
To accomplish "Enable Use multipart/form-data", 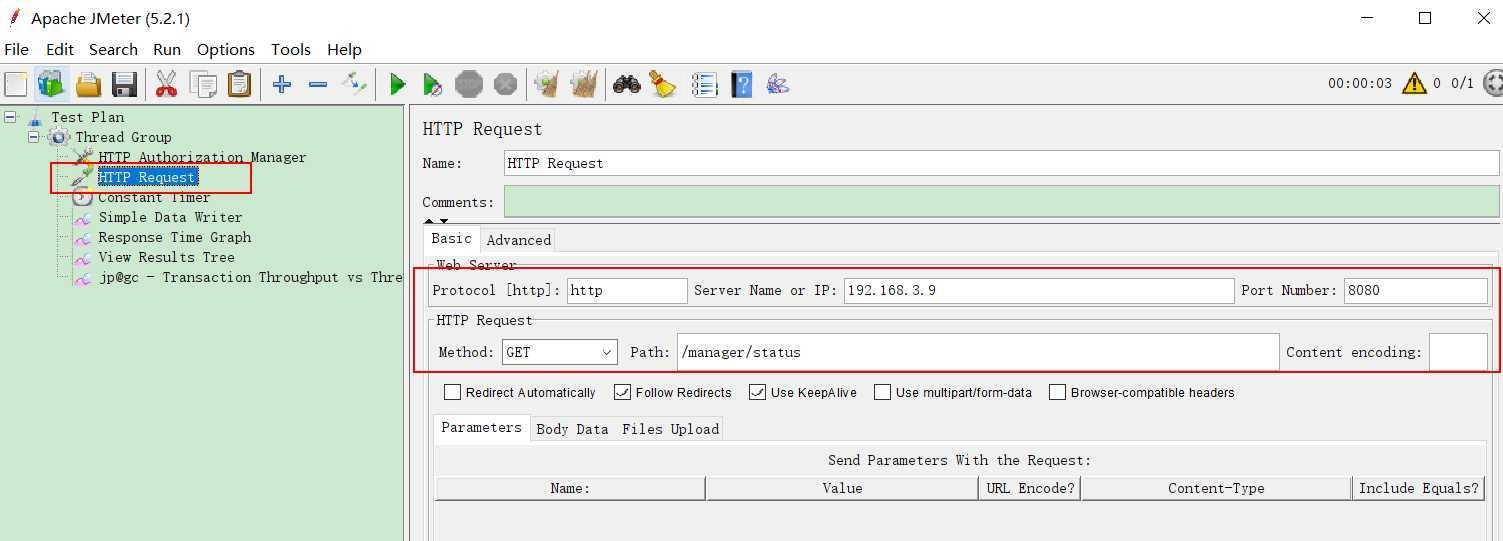I will coord(883,392).
